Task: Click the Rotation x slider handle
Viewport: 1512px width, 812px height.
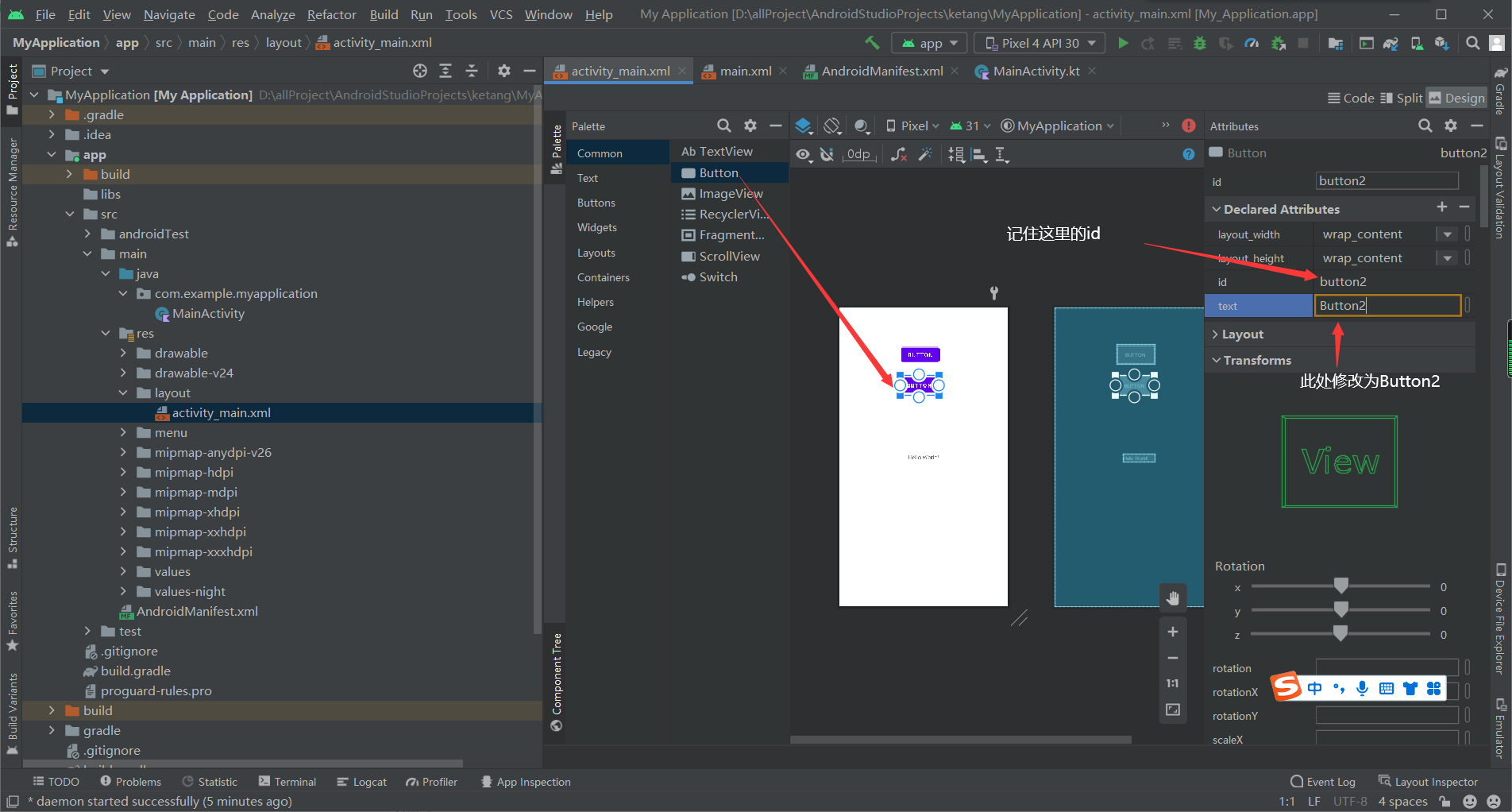Action: (x=1341, y=586)
